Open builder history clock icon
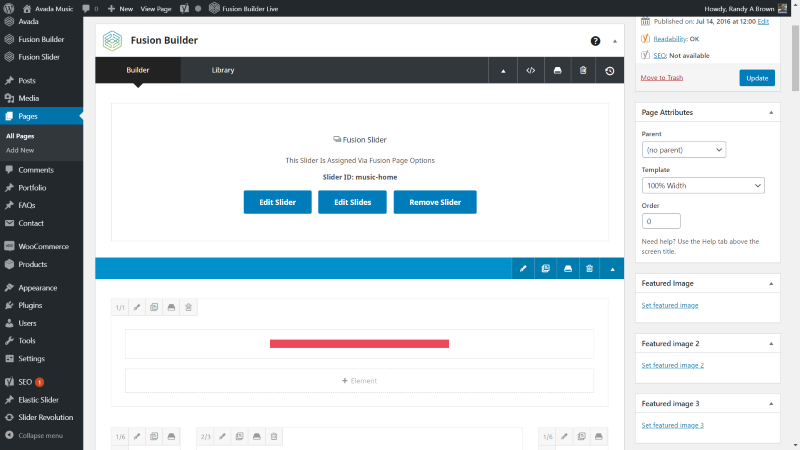The width and height of the screenshot is (800, 450). [x=610, y=70]
